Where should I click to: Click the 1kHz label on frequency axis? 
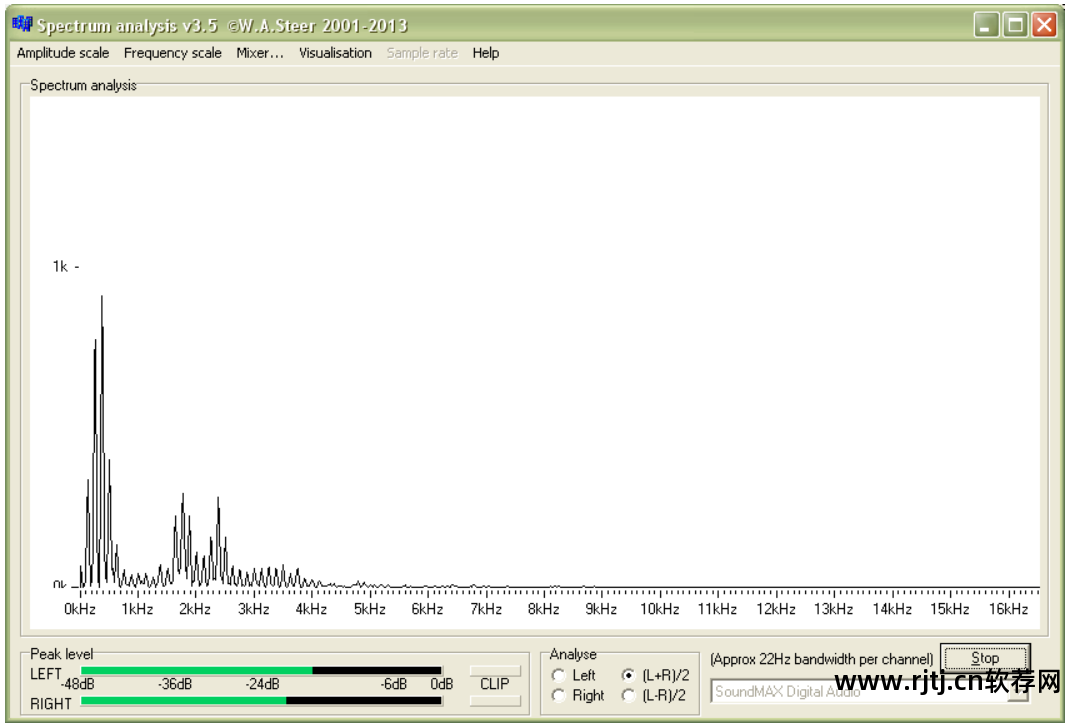[x=137, y=609]
